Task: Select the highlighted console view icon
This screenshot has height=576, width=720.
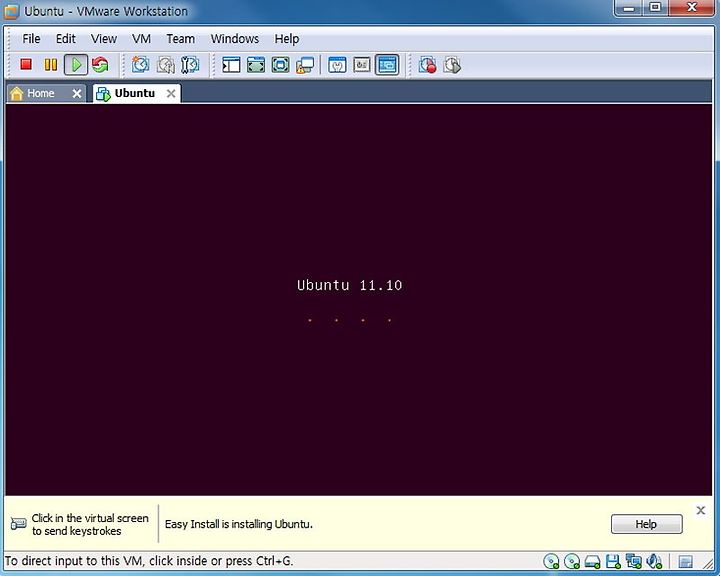Action: point(387,65)
